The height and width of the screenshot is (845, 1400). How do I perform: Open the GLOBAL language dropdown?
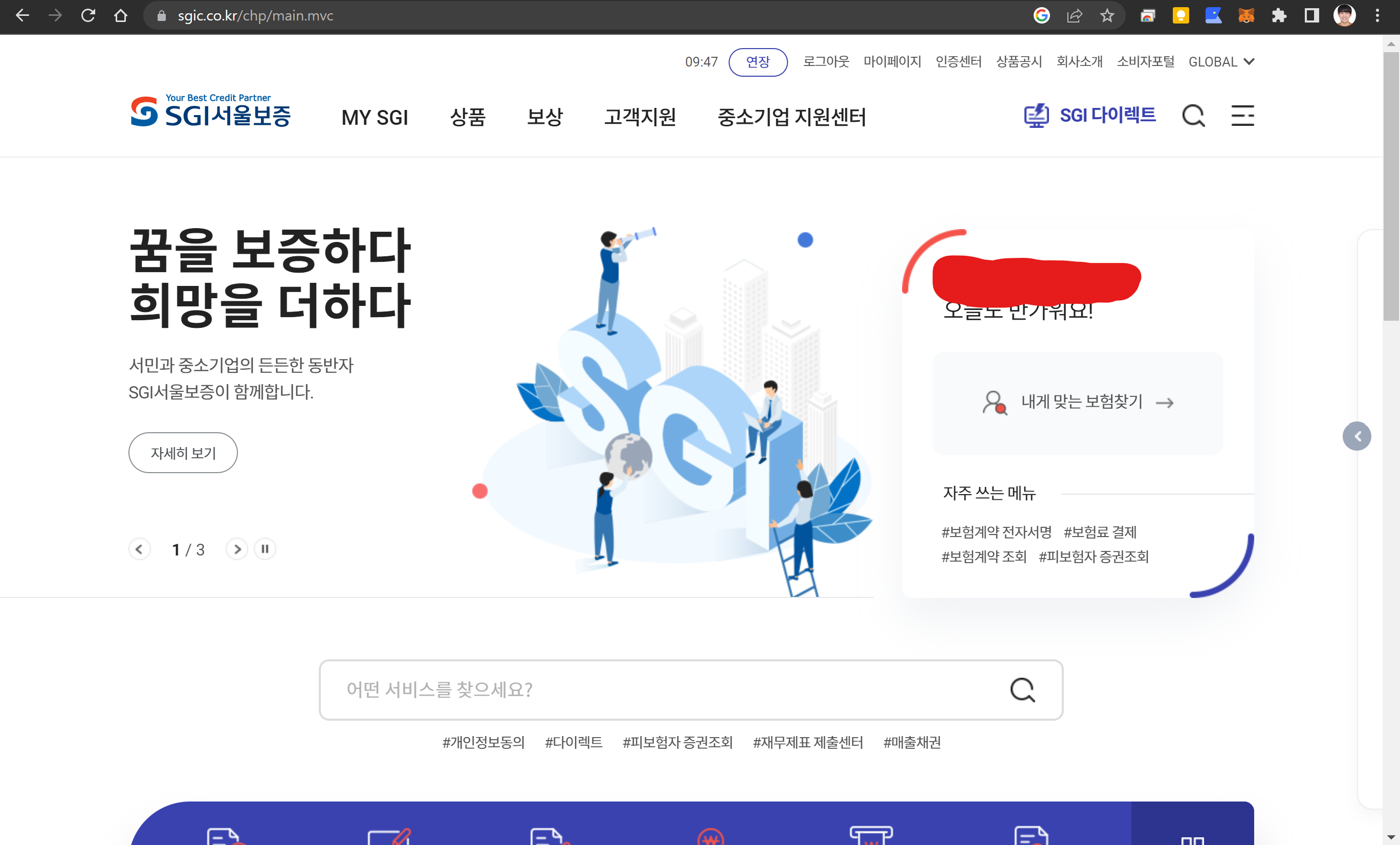1221,61
